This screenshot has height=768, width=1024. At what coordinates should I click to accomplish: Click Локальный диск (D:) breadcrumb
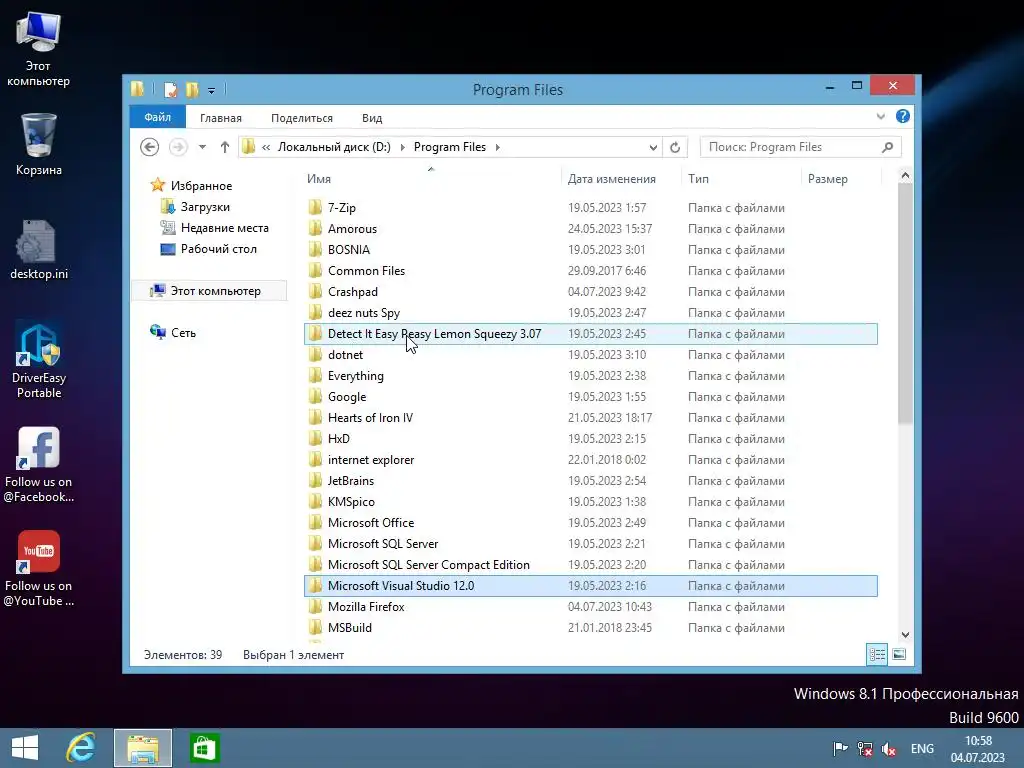[334, 147]
